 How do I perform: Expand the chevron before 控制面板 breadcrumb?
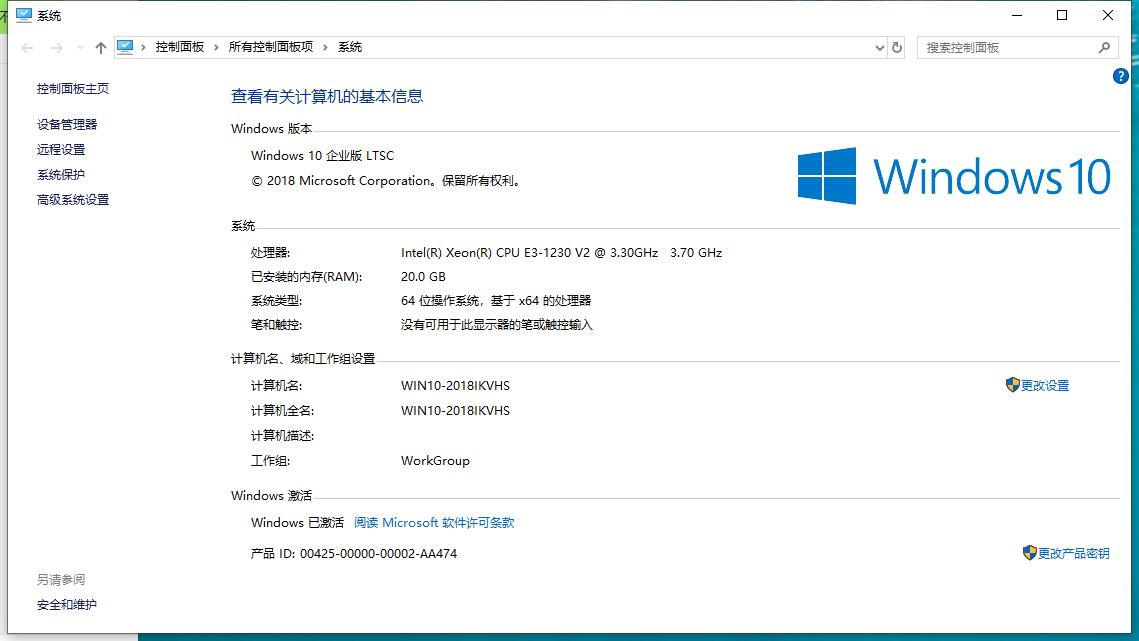pyautogui.click(x=143, y=47)
